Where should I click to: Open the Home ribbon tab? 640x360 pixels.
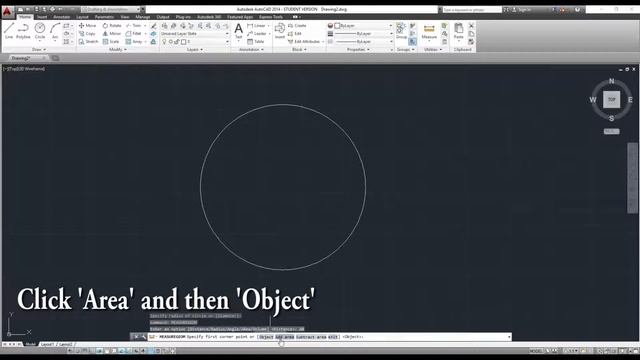click(x=24, y=17)
